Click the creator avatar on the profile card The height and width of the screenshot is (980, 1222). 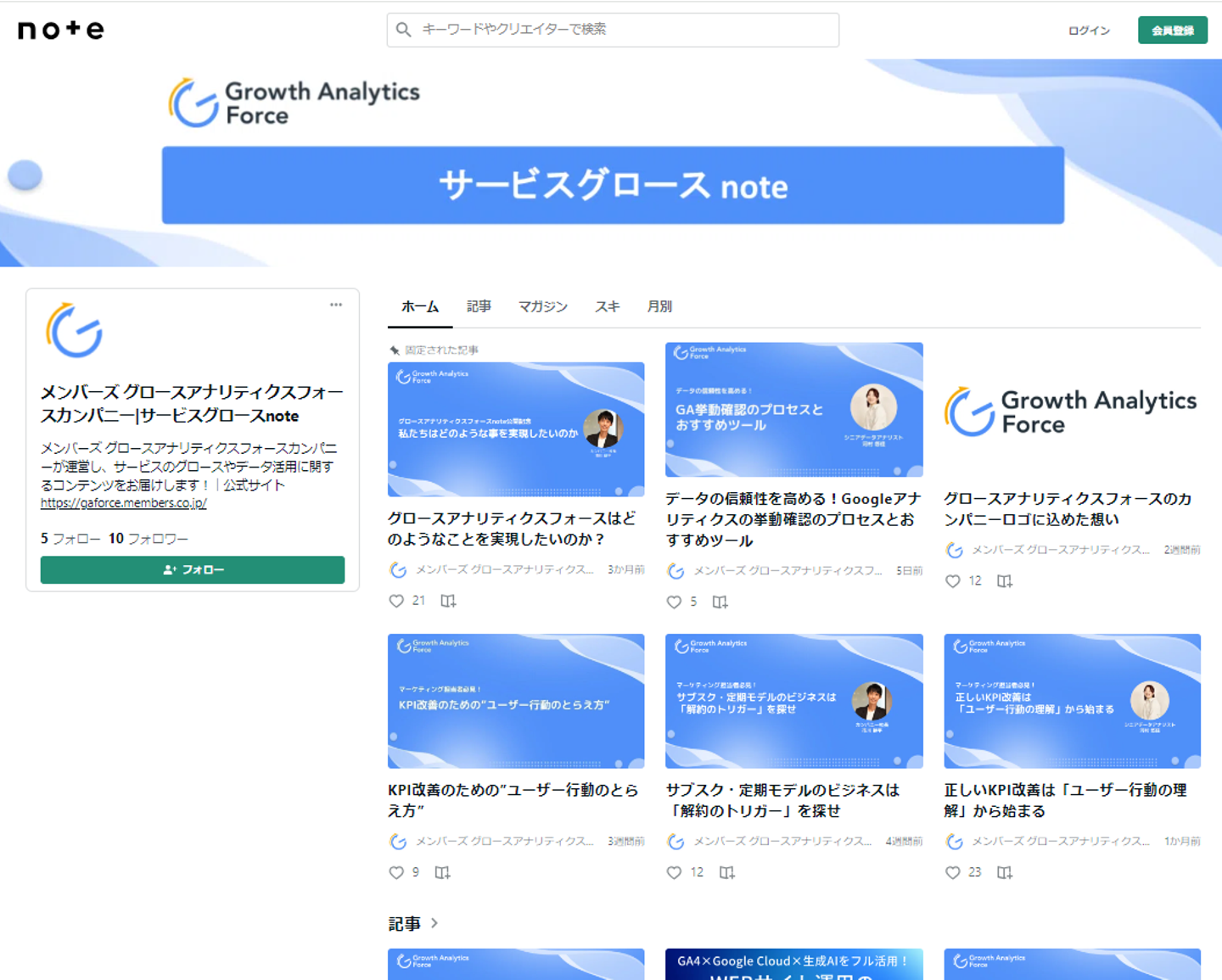[75, 330]
